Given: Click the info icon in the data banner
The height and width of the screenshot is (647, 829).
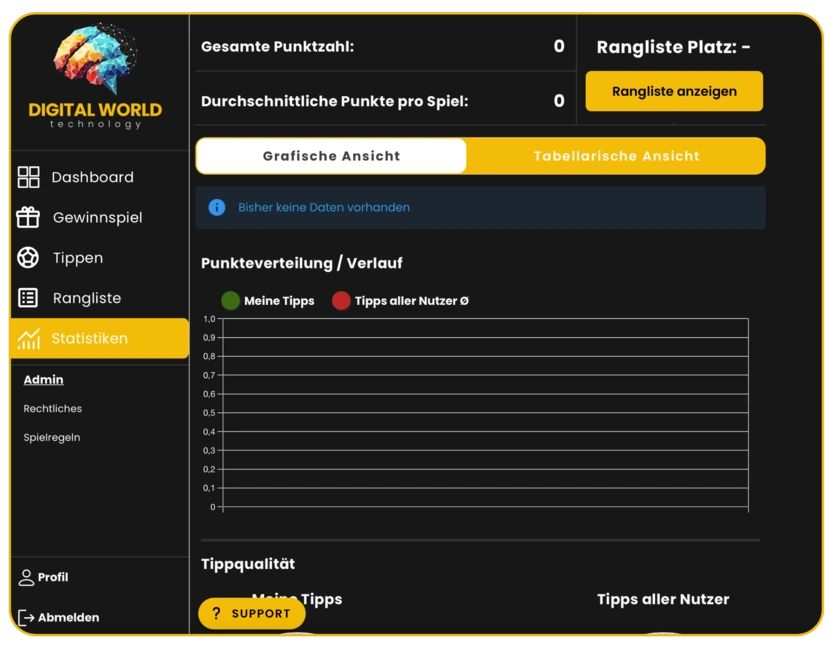Looking at the screenshot, I should click(219, 207).
